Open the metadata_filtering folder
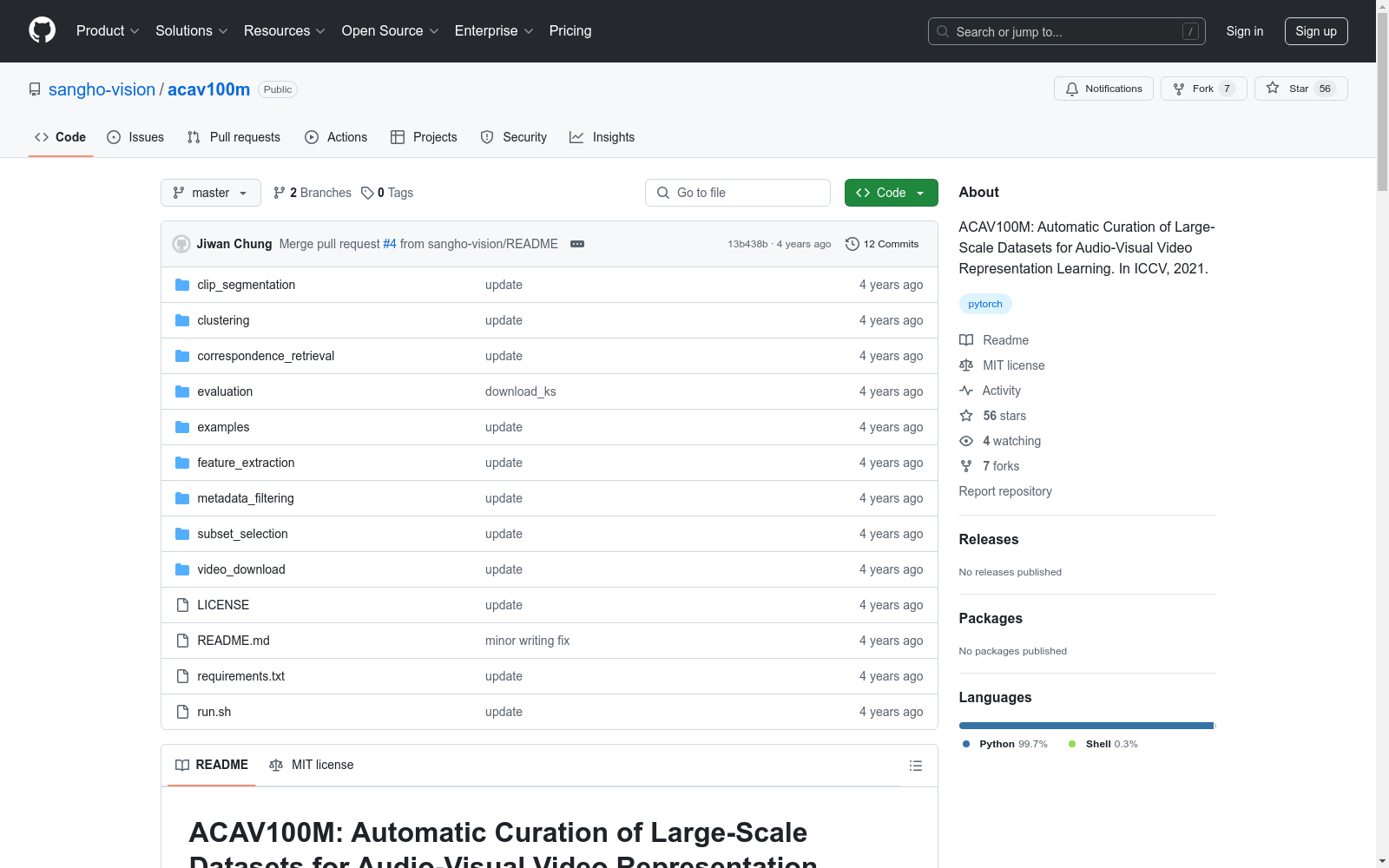 click(246, 498)
